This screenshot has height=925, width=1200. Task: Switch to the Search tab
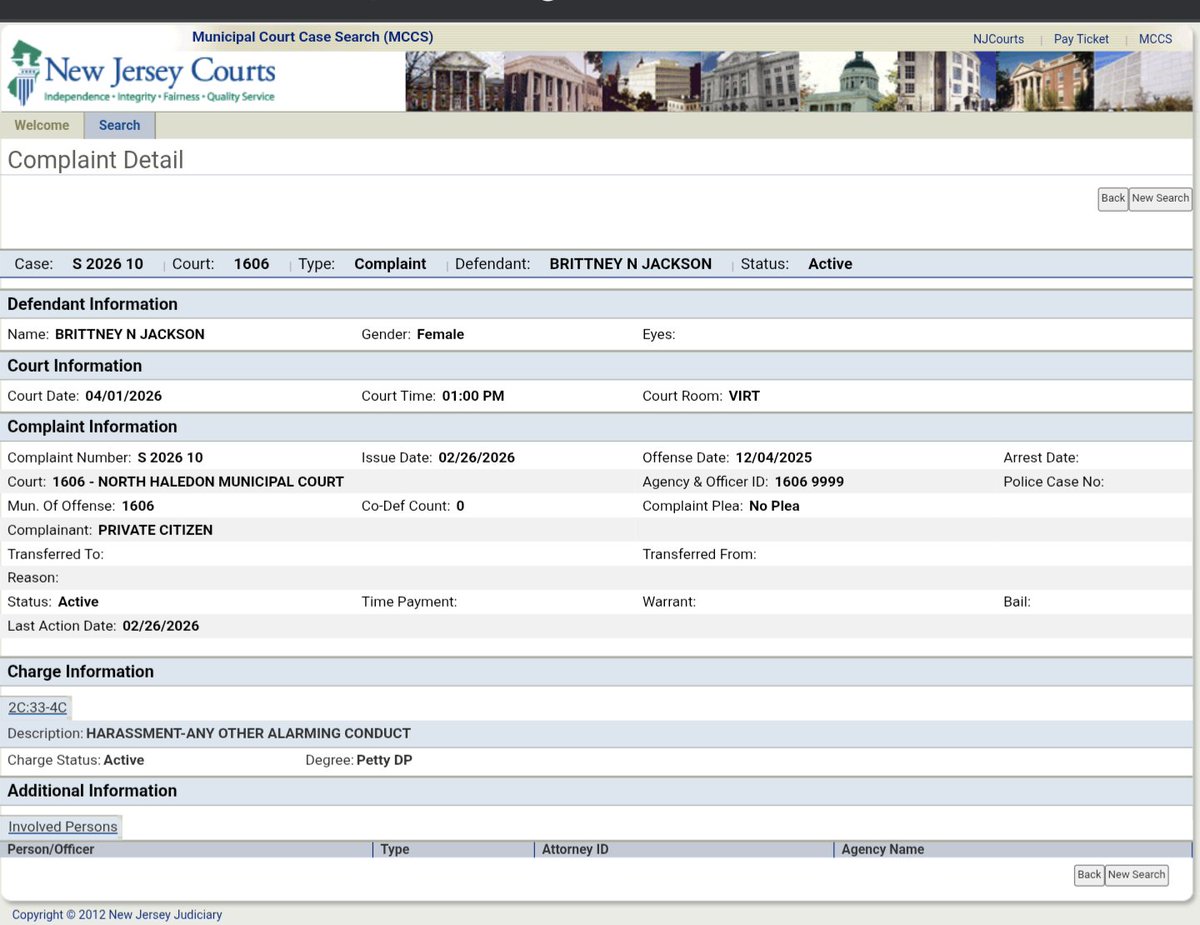(119, 125)
